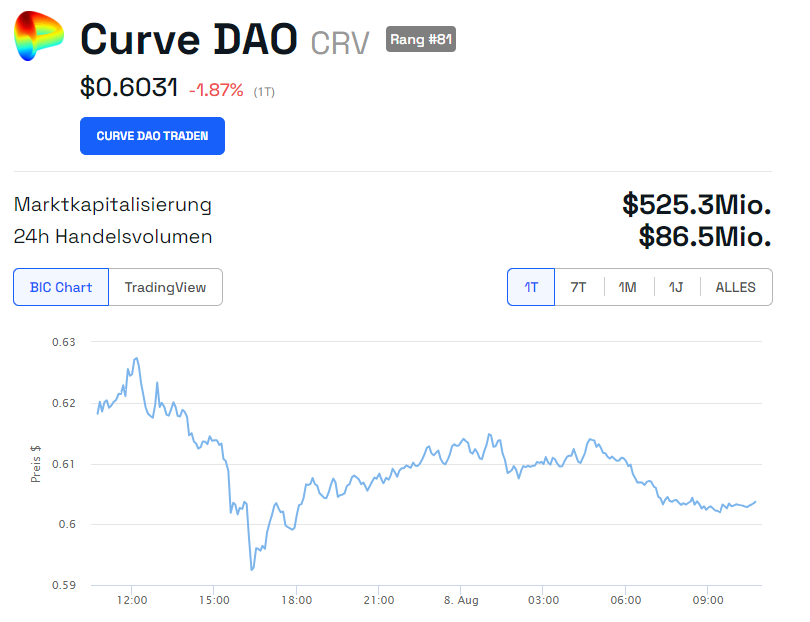810x622 pixels.
Task: Select the 1T timeframe
Action: pos(531,286)
